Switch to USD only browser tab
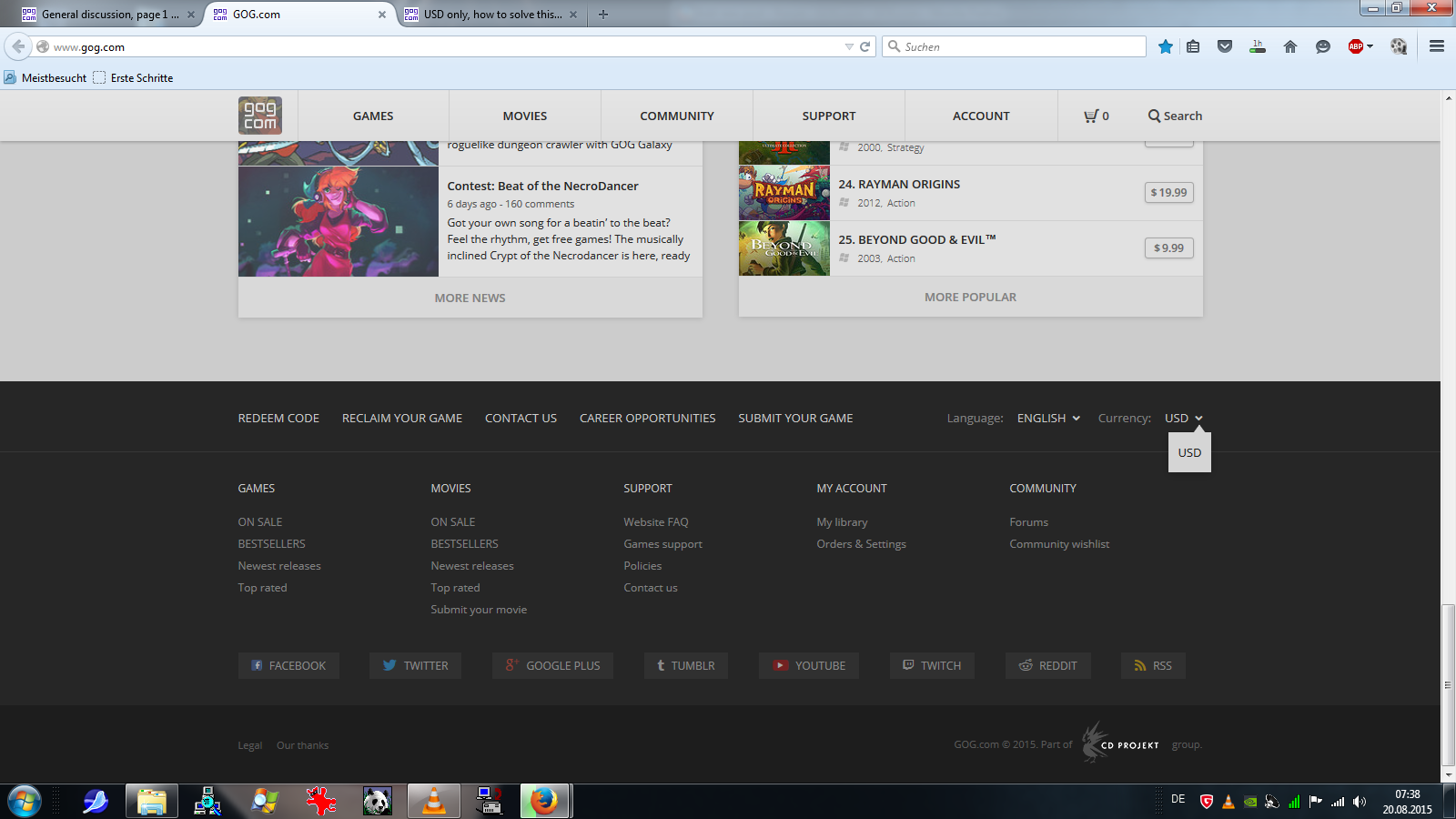 491,14
